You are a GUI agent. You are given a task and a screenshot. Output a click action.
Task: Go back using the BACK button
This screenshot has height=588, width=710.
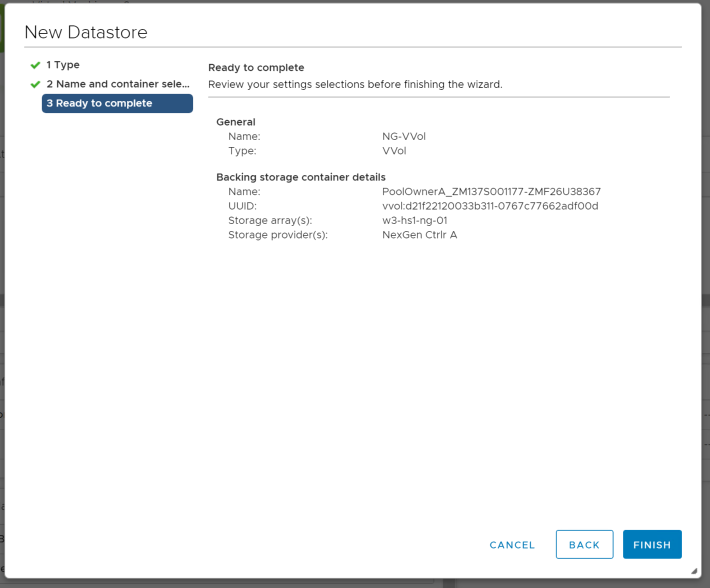584,544
